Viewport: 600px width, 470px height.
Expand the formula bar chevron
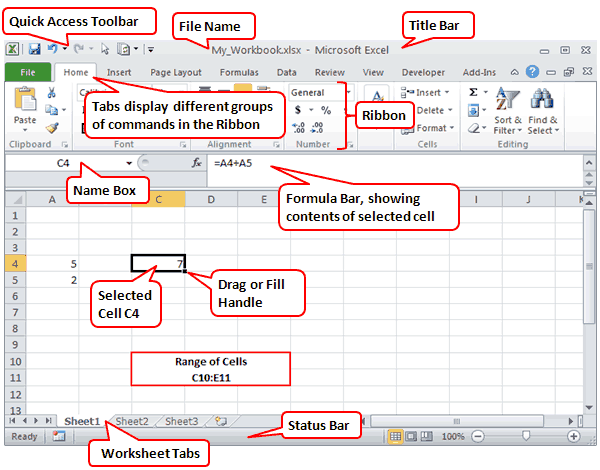pyautogui.click(x=589, y=163)
